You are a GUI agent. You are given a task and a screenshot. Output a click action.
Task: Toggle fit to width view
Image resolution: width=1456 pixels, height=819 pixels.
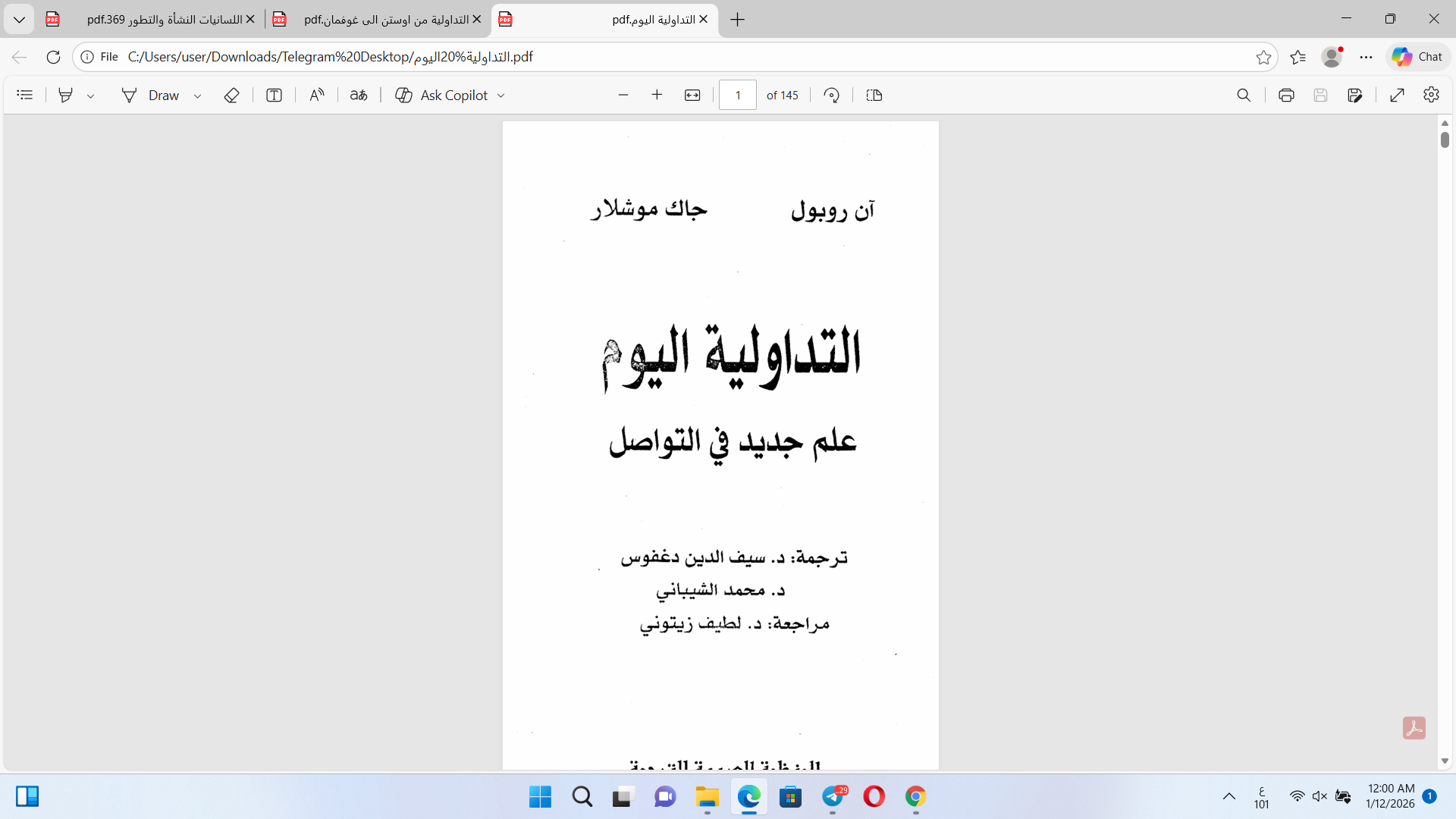pos(692,95)
